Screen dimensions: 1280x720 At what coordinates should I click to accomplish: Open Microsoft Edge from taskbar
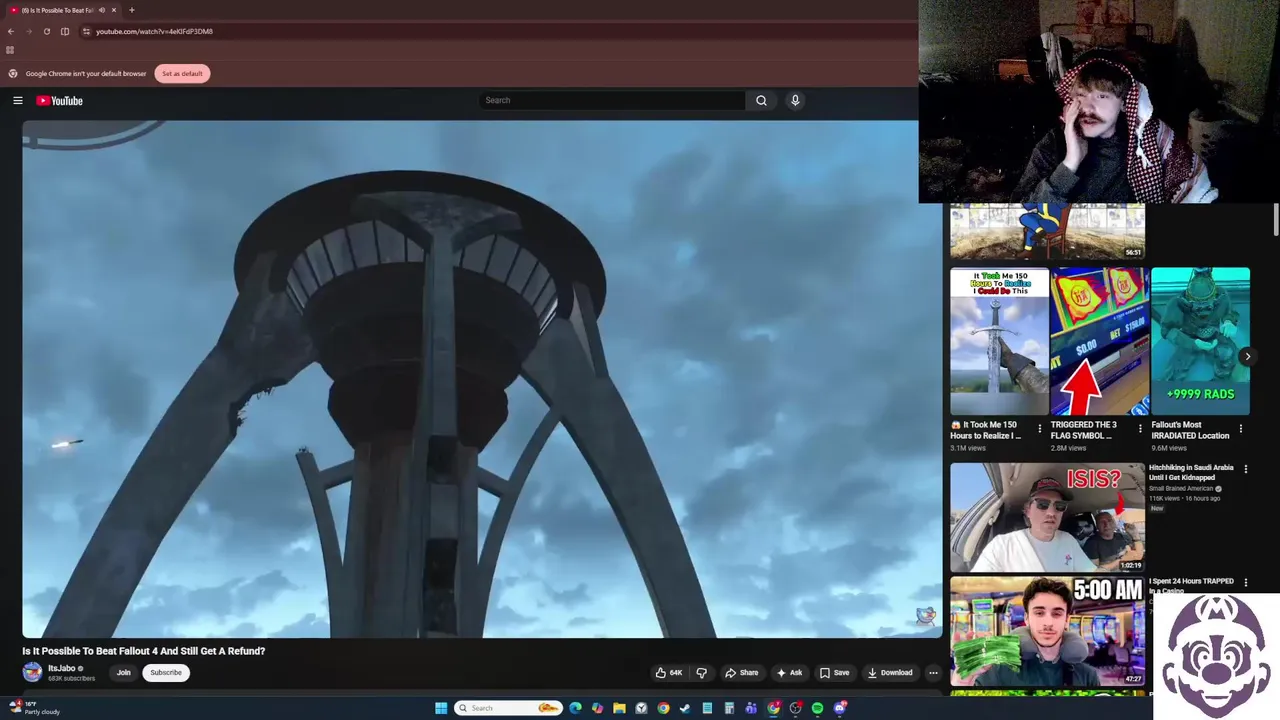575,708
